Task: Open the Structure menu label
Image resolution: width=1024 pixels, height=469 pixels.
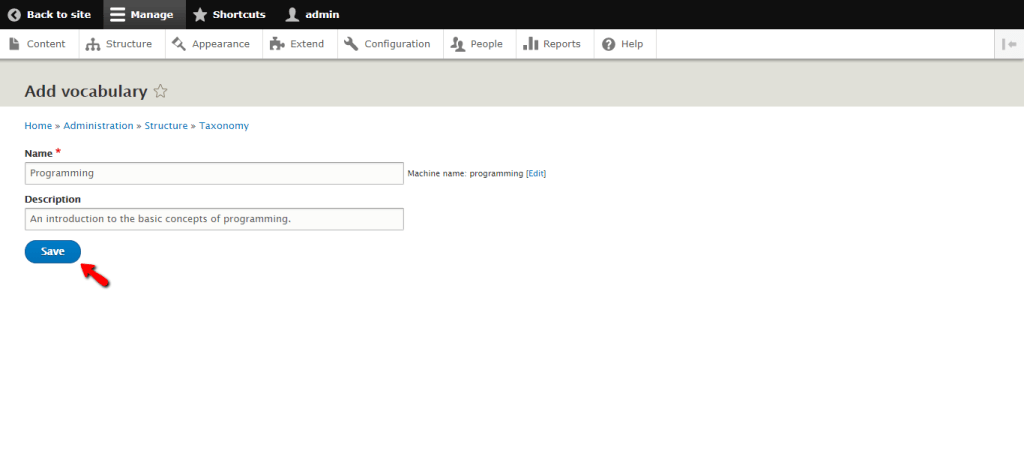Action: [129, 44]
